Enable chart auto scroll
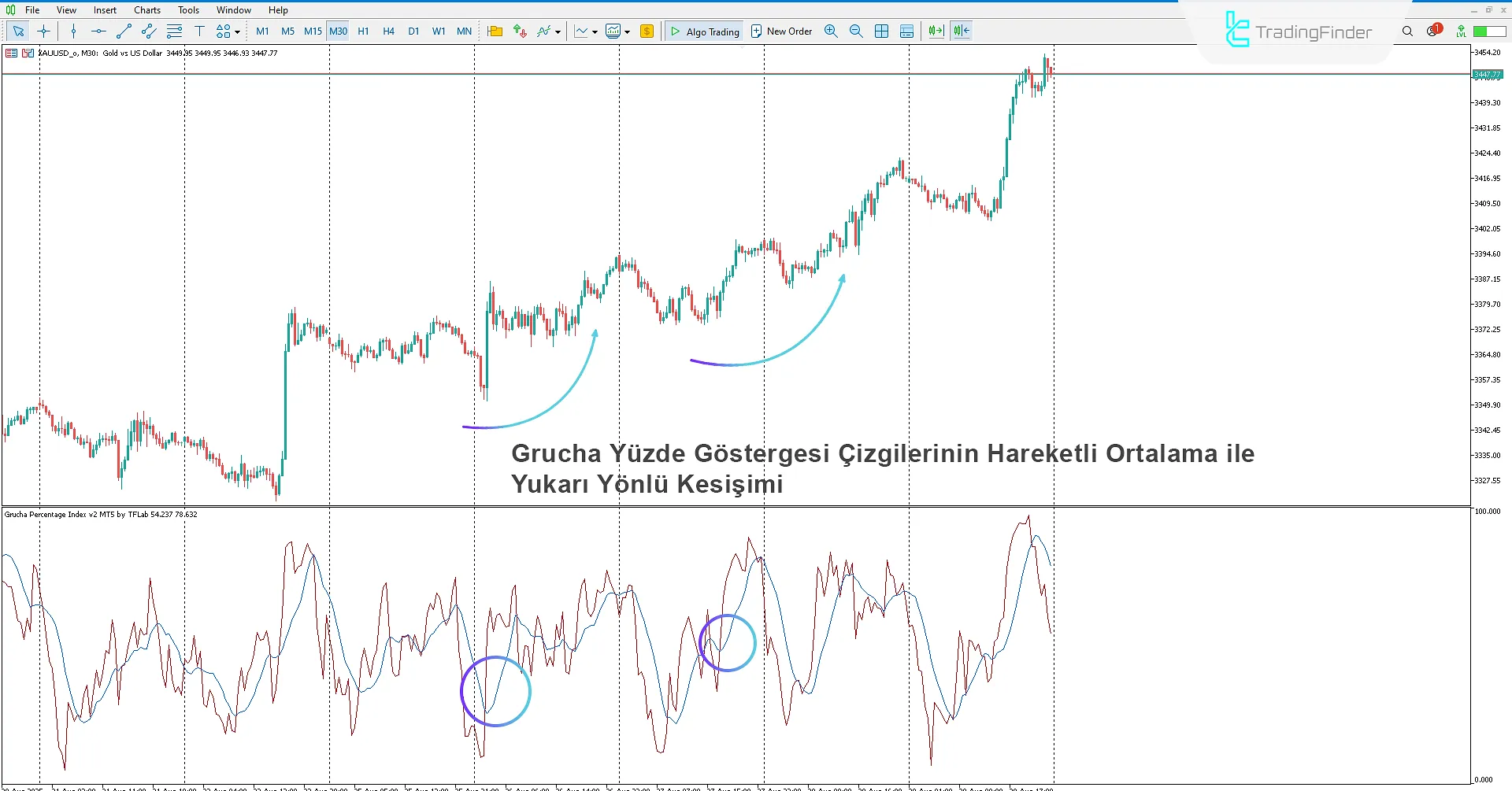This screenshot has width=1512, height=791. point(936,31)
